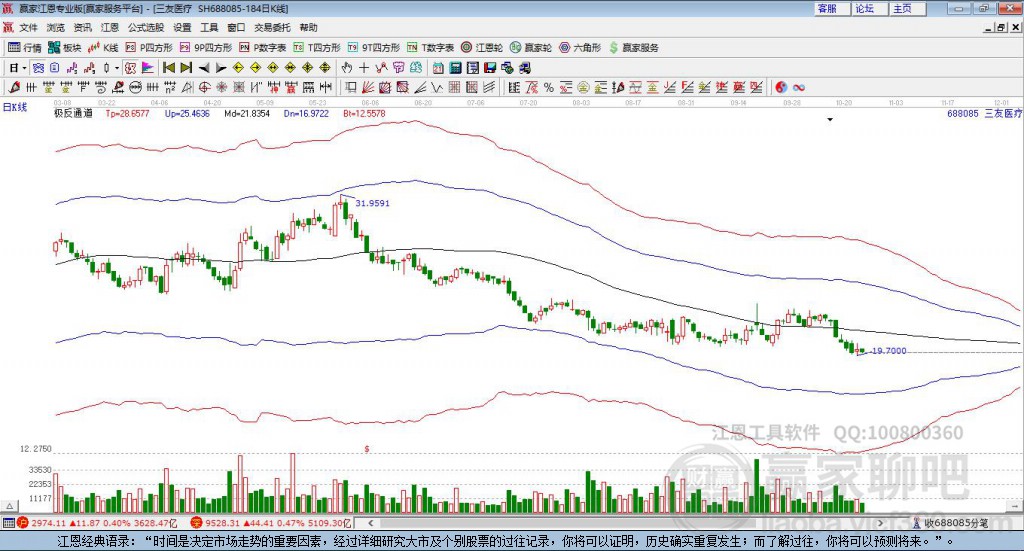Image resolution: width=1024 pixels, height=551 pixels.
Task: Open the calendar icon in toolbar
Action: (x=438, y=68)
